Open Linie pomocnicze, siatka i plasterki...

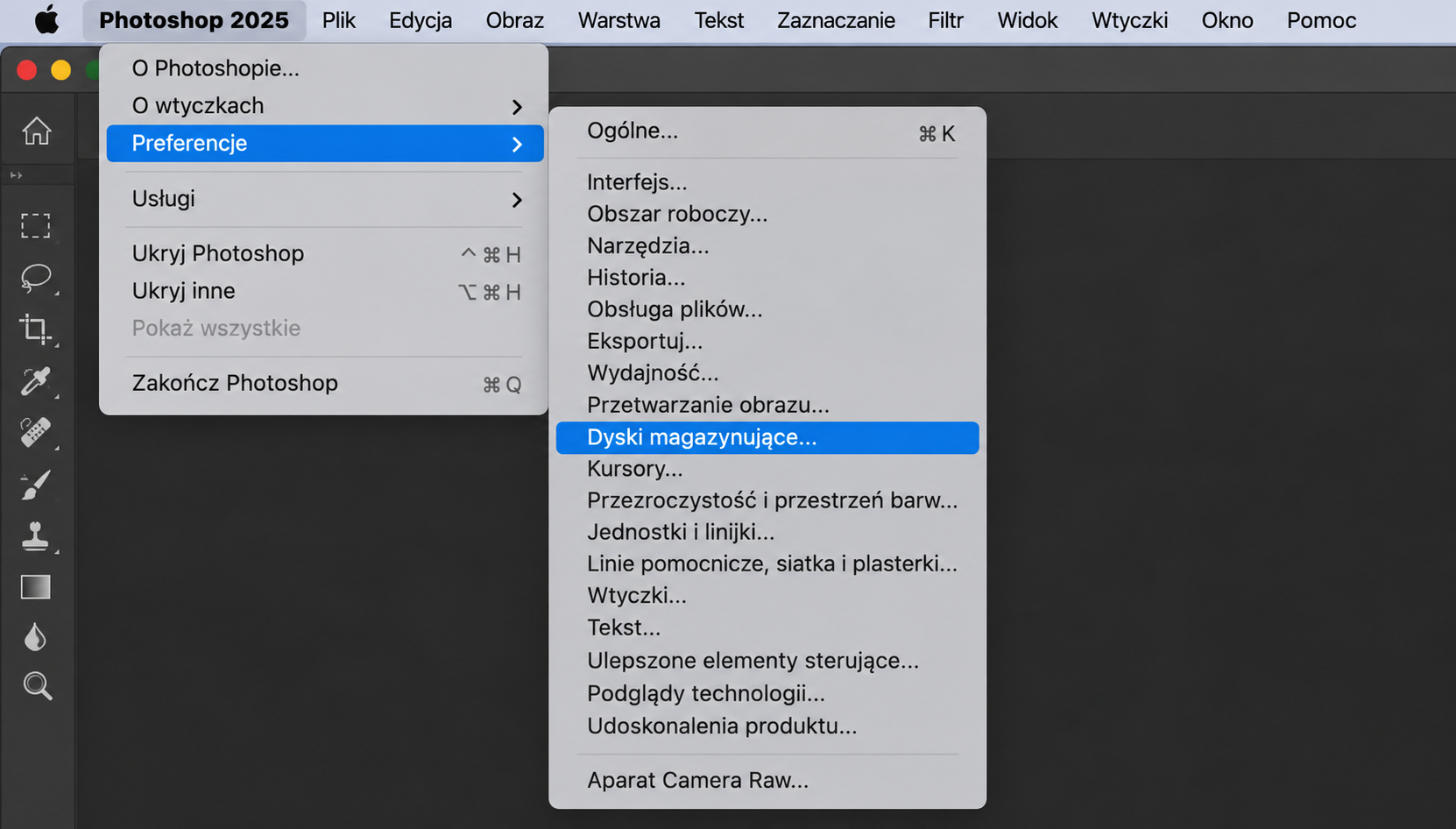(x=767, y=563)
